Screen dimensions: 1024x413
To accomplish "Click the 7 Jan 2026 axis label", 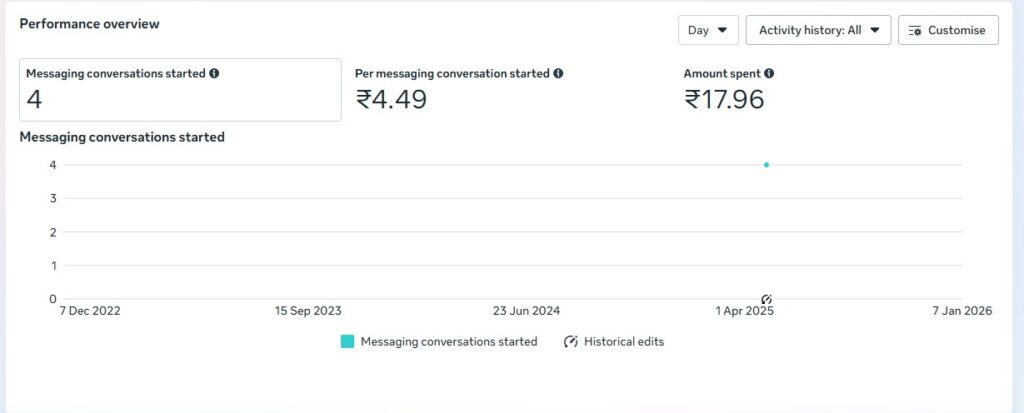I will (x=960, y=311).
